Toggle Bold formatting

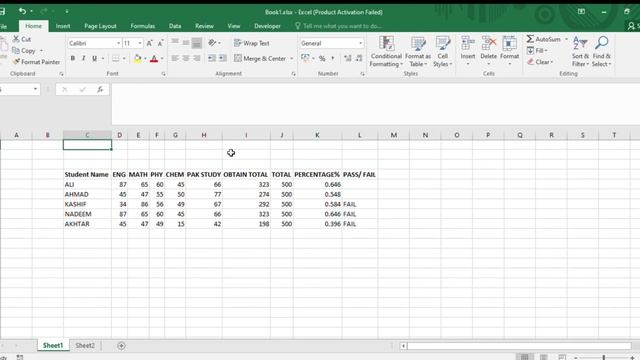(73, 59)
